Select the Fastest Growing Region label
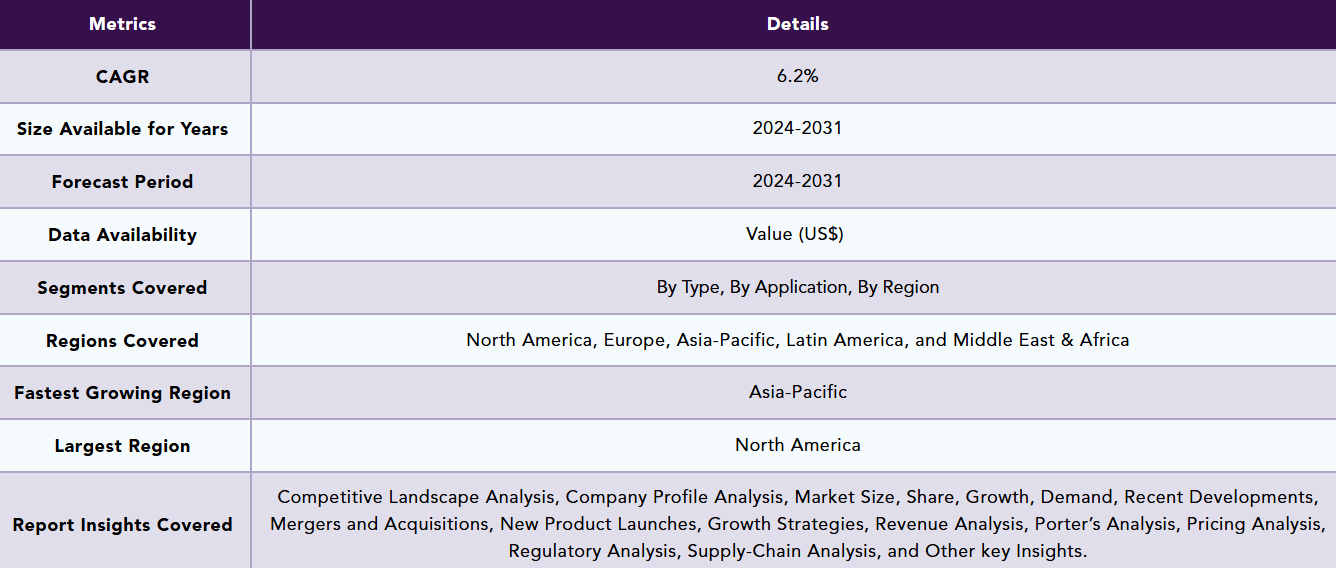 (x=122, y=393)
